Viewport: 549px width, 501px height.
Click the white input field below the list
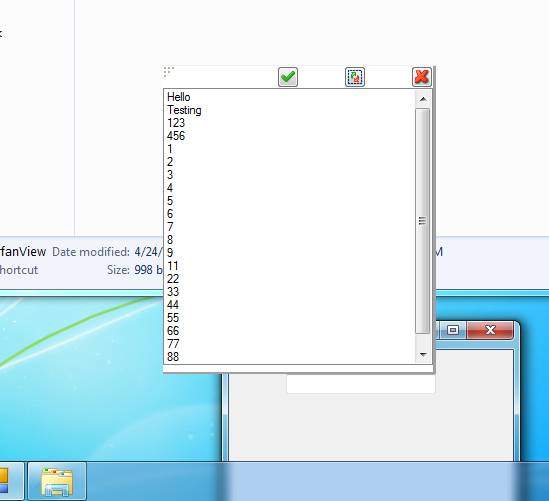coord(361,383)
